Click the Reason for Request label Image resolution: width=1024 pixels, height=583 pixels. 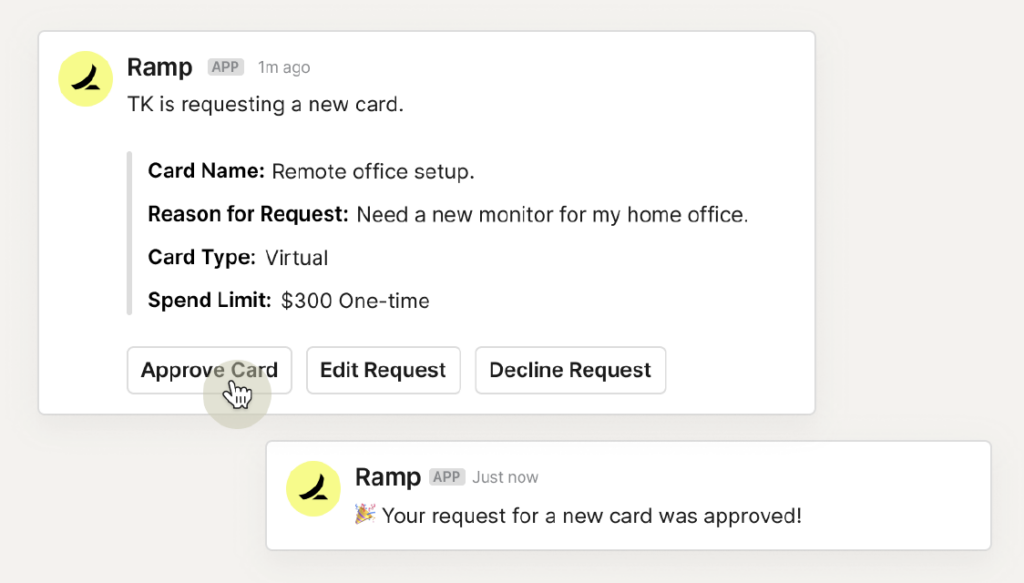[x=248, y=214]
